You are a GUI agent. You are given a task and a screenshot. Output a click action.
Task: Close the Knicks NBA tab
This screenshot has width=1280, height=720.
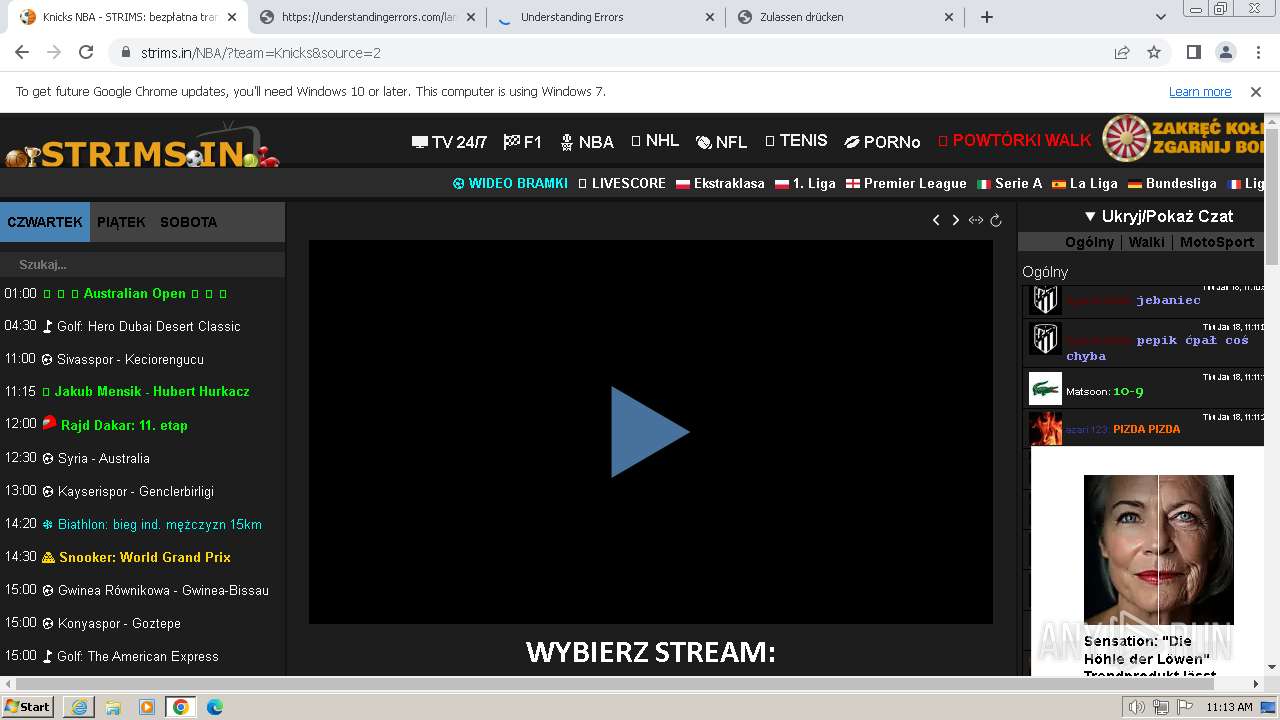232,17
